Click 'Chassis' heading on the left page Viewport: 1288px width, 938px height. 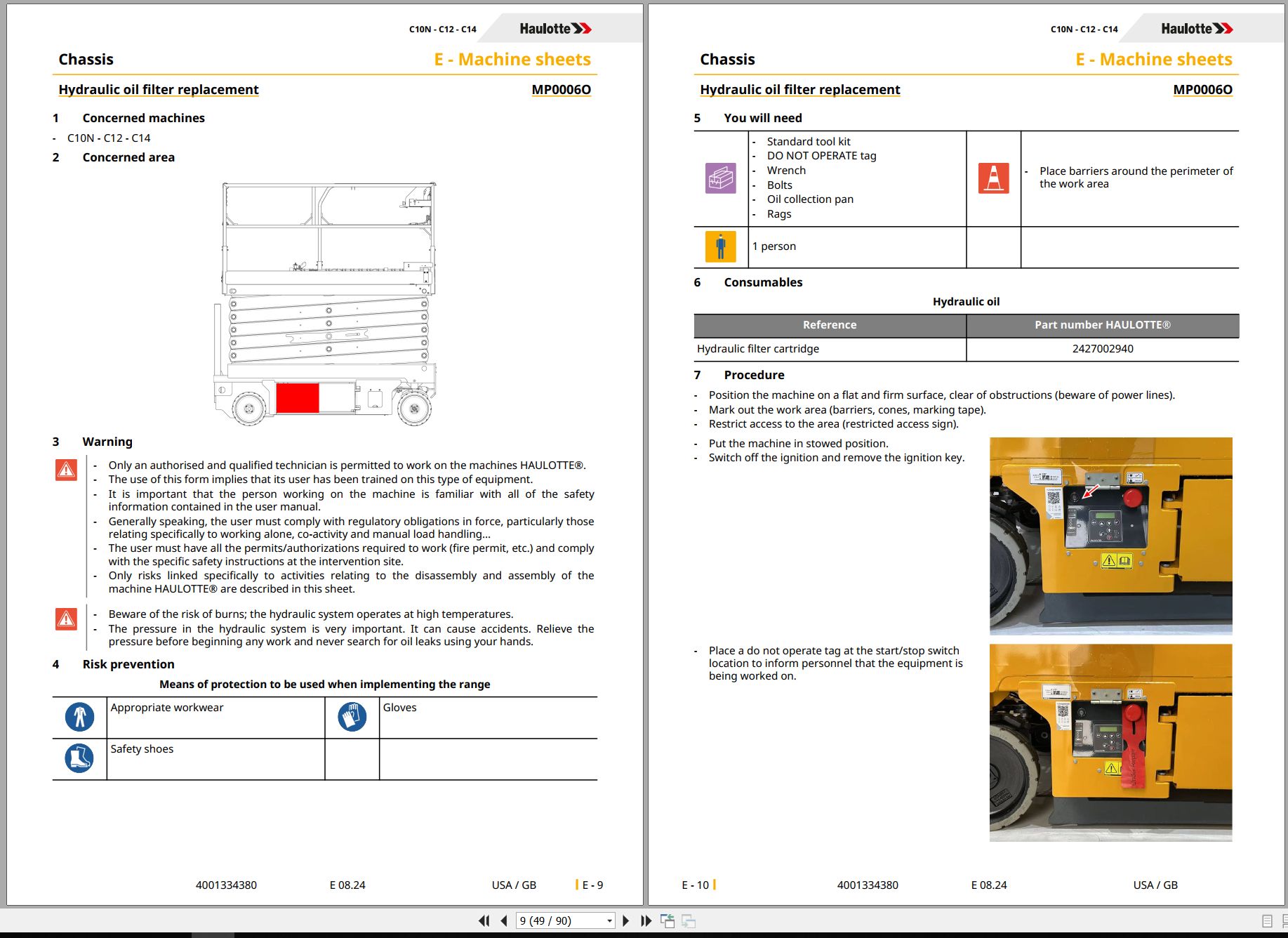point(86,60)
